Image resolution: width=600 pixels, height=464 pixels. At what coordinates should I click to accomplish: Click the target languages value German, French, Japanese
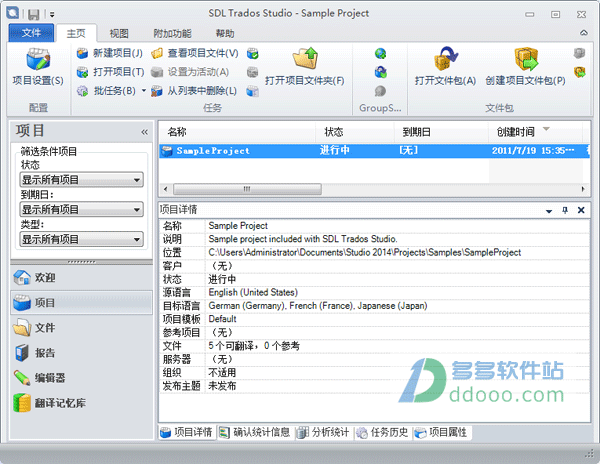click(318, 306)
